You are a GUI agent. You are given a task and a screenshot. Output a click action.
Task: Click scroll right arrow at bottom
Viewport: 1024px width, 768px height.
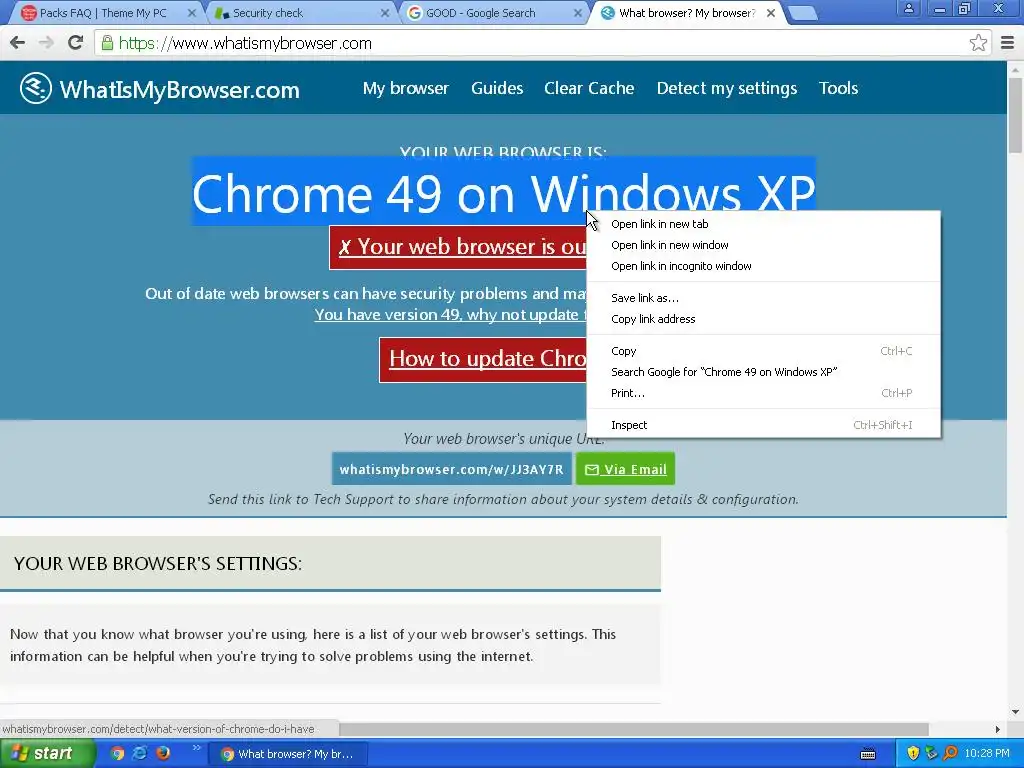click(x=997, y=729)
